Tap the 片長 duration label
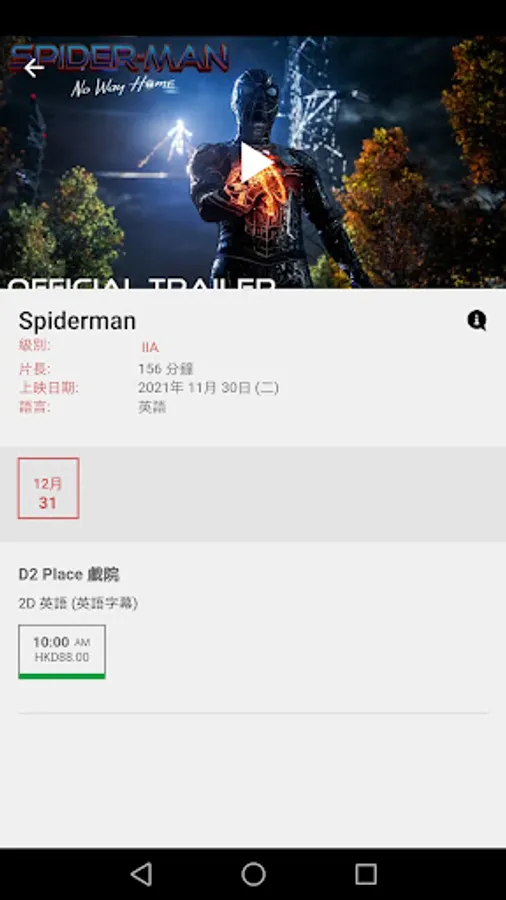Screen dimensions: 506x900 tap(34, 368)
